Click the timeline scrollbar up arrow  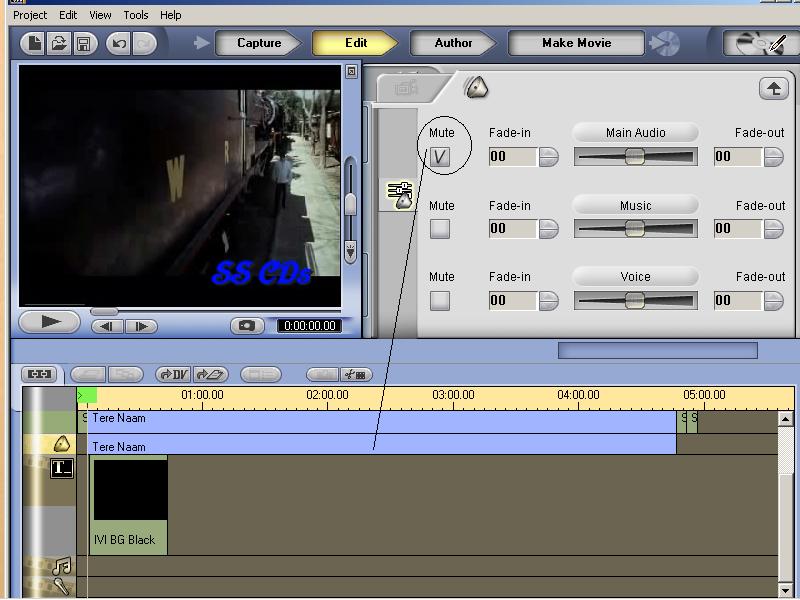pos(786,420)
